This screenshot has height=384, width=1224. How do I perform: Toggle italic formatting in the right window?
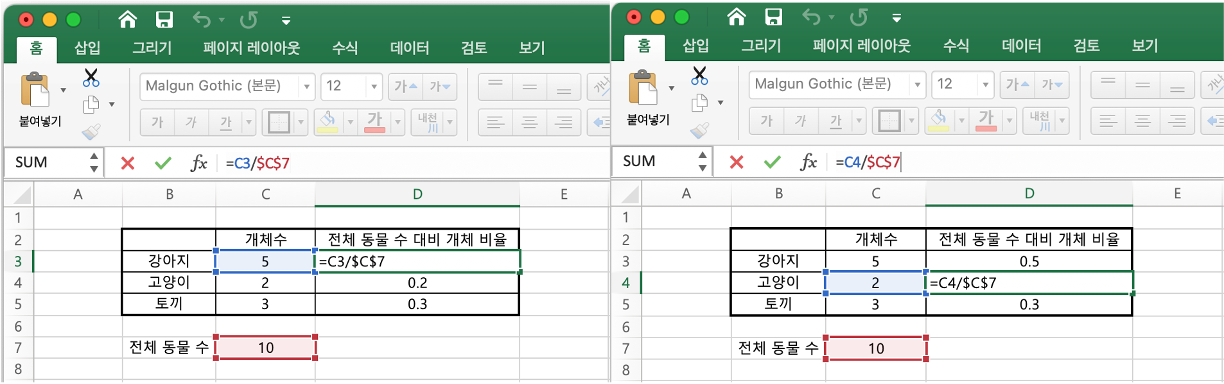(801, 120)
